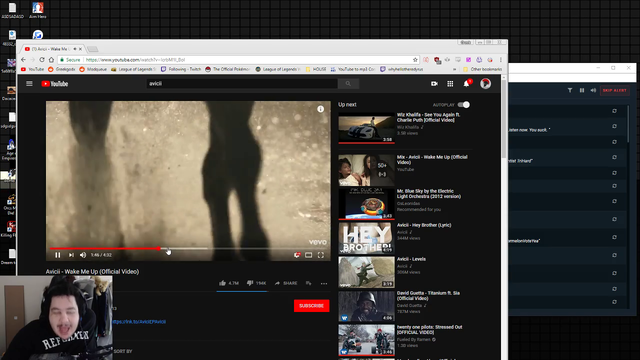Open Following - Twitch bookmark
Viewport: 640px width, 360px height.
tap(181, 69)
